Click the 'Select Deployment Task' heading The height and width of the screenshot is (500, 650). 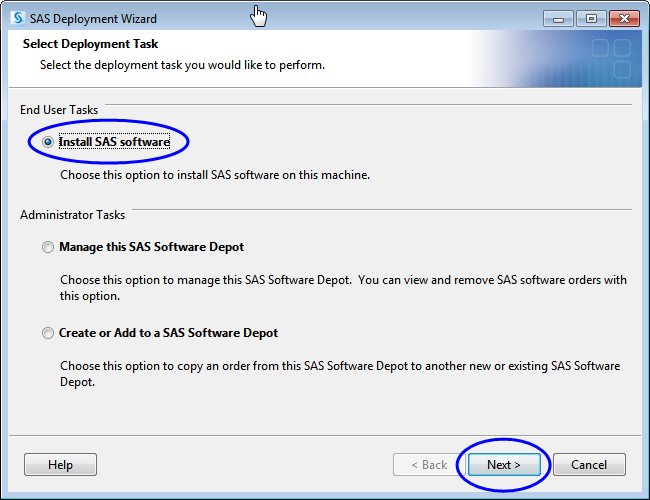click(90, 44)
